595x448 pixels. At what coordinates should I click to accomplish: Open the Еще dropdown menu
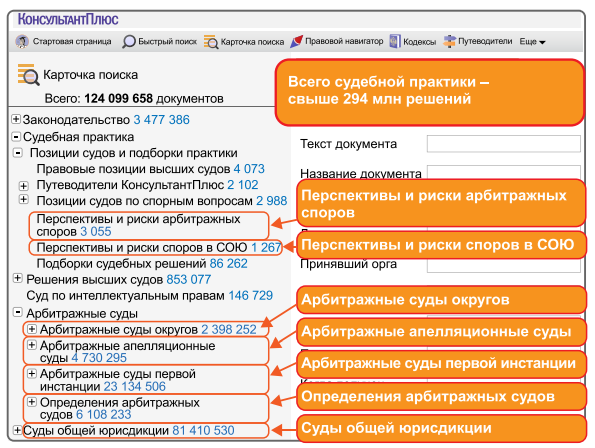click(532, 42)
